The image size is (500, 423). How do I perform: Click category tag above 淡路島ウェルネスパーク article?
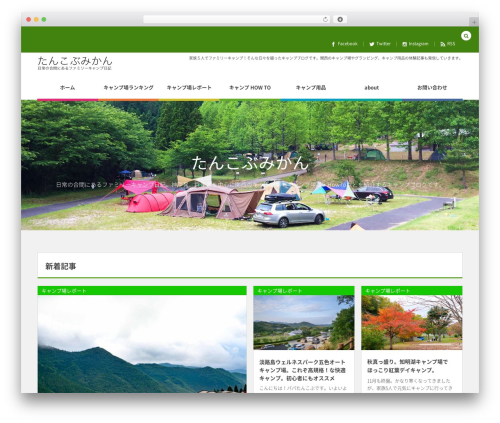pos(280,291)
